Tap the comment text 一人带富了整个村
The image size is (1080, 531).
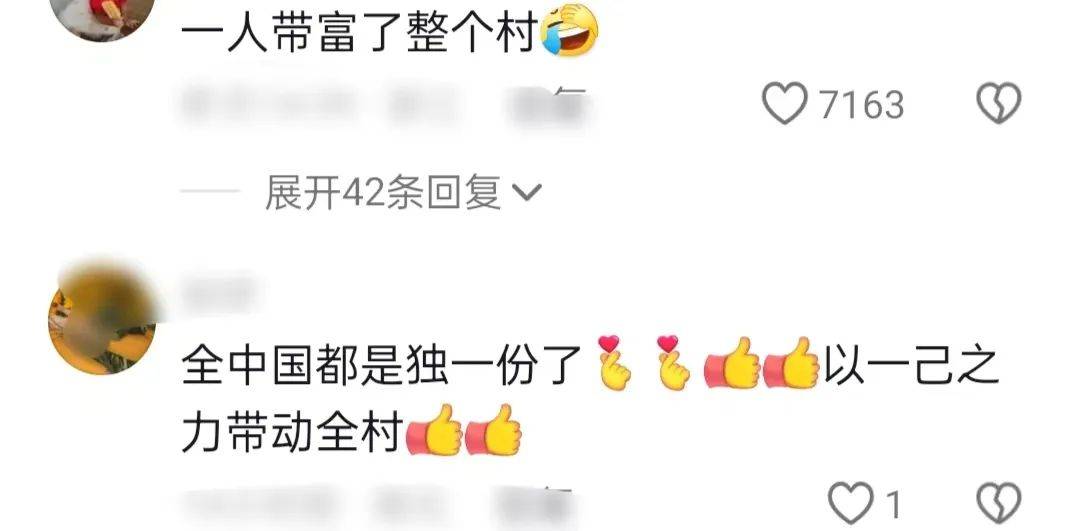coord(360,32)
